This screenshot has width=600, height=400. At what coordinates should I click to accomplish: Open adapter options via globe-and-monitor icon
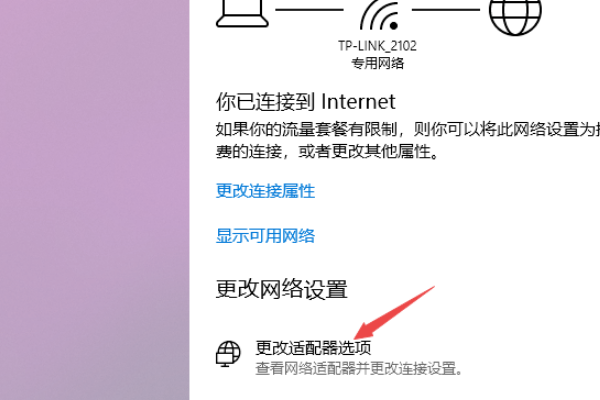(x=228, y=354)
